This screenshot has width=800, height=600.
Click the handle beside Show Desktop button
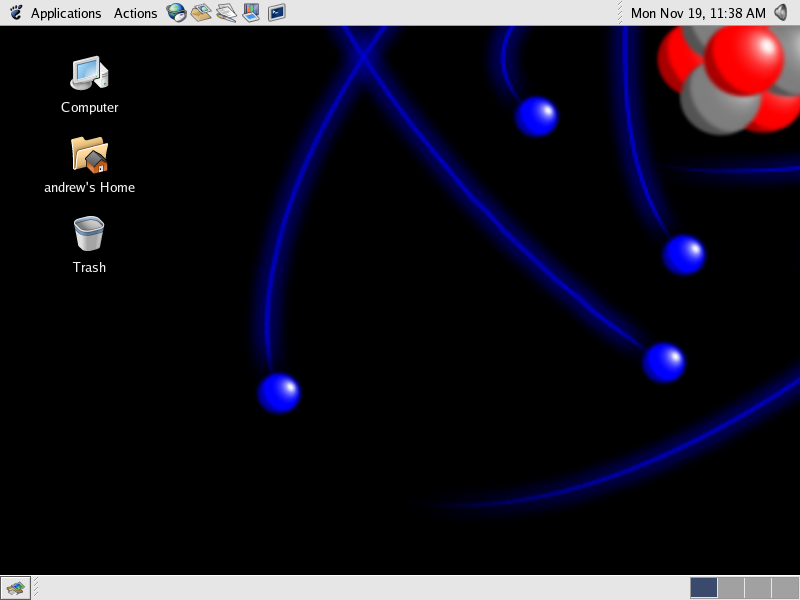click(34, 588)
